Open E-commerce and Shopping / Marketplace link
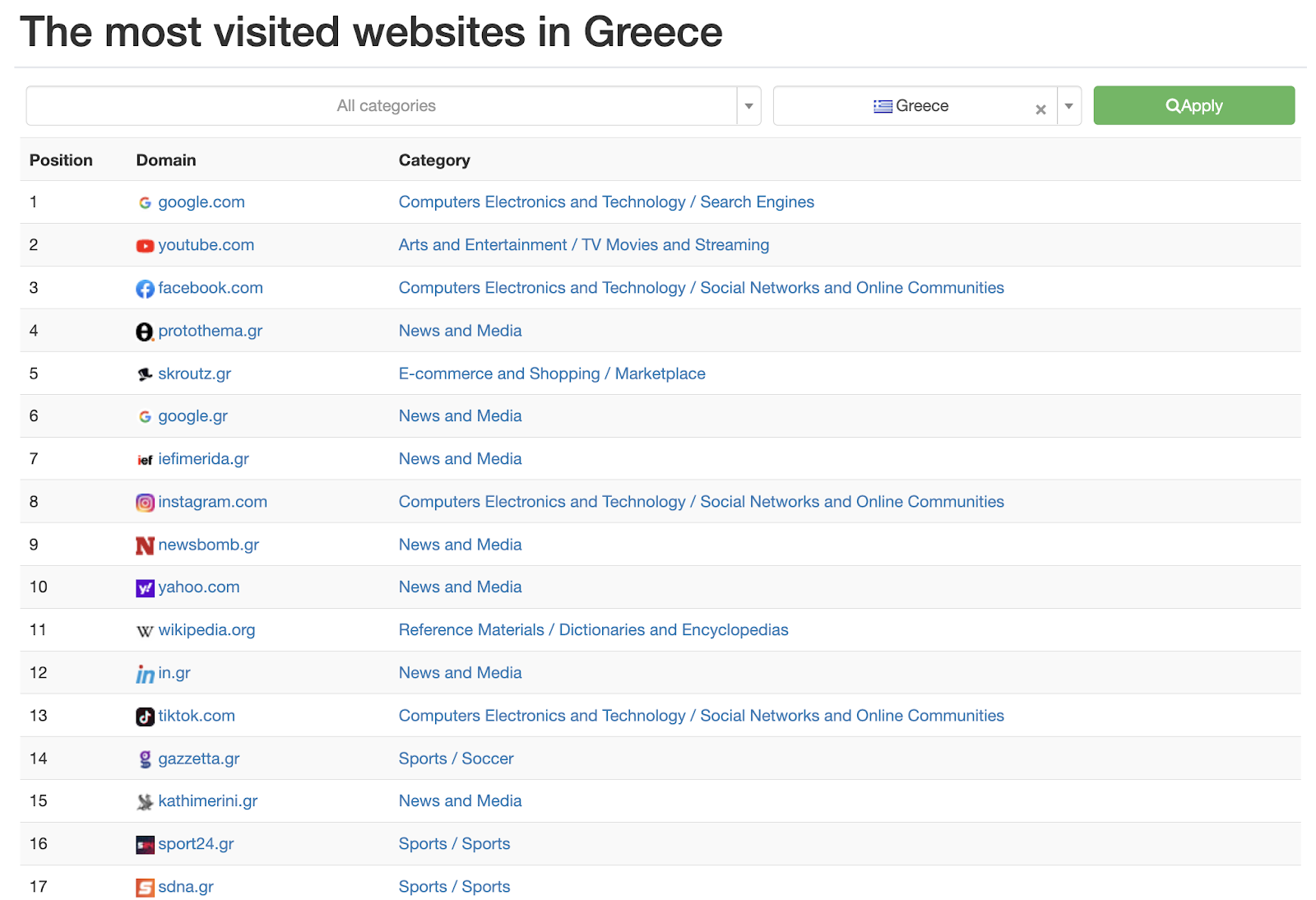This screenshot has height=900, width=1316. pyautogui.click(x=552, y=373)
